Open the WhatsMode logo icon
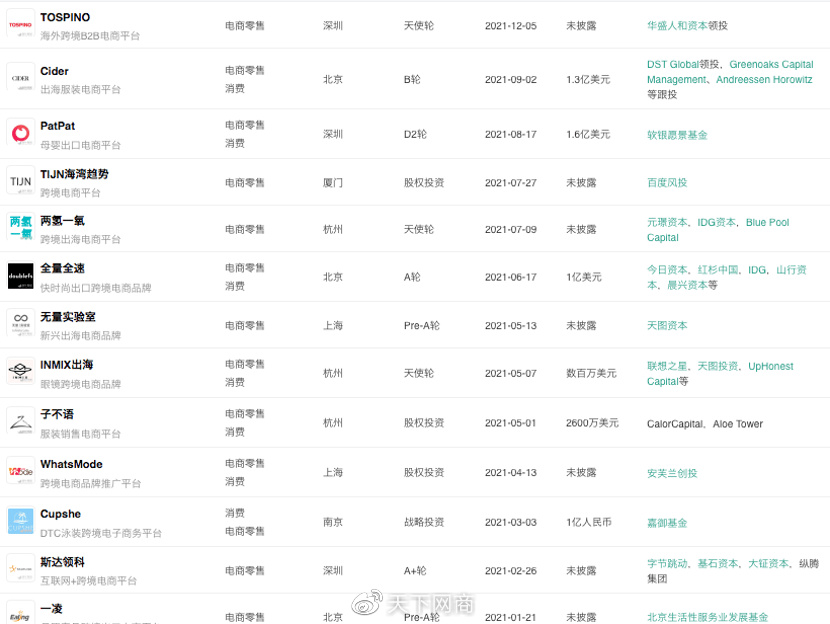The height and width of the screenshot is (624, 830). point(21,471)
